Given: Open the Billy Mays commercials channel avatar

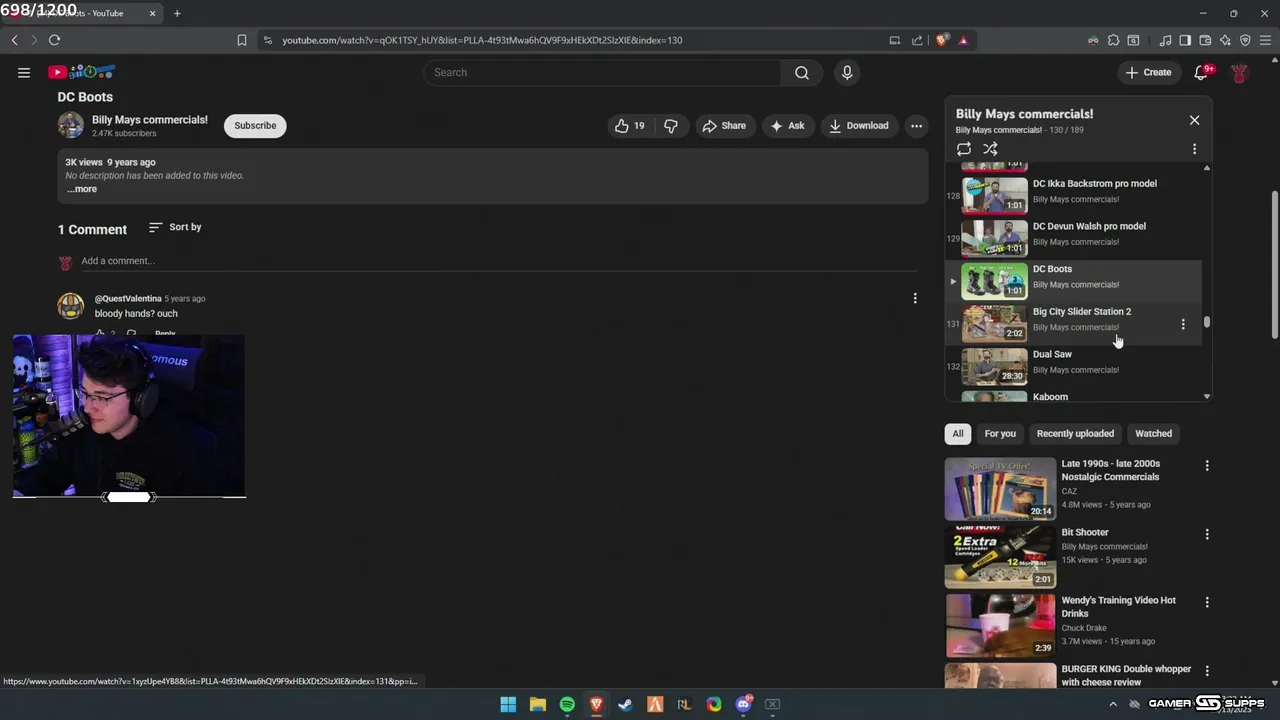Looking at the screenshot, I should [70, 125].
